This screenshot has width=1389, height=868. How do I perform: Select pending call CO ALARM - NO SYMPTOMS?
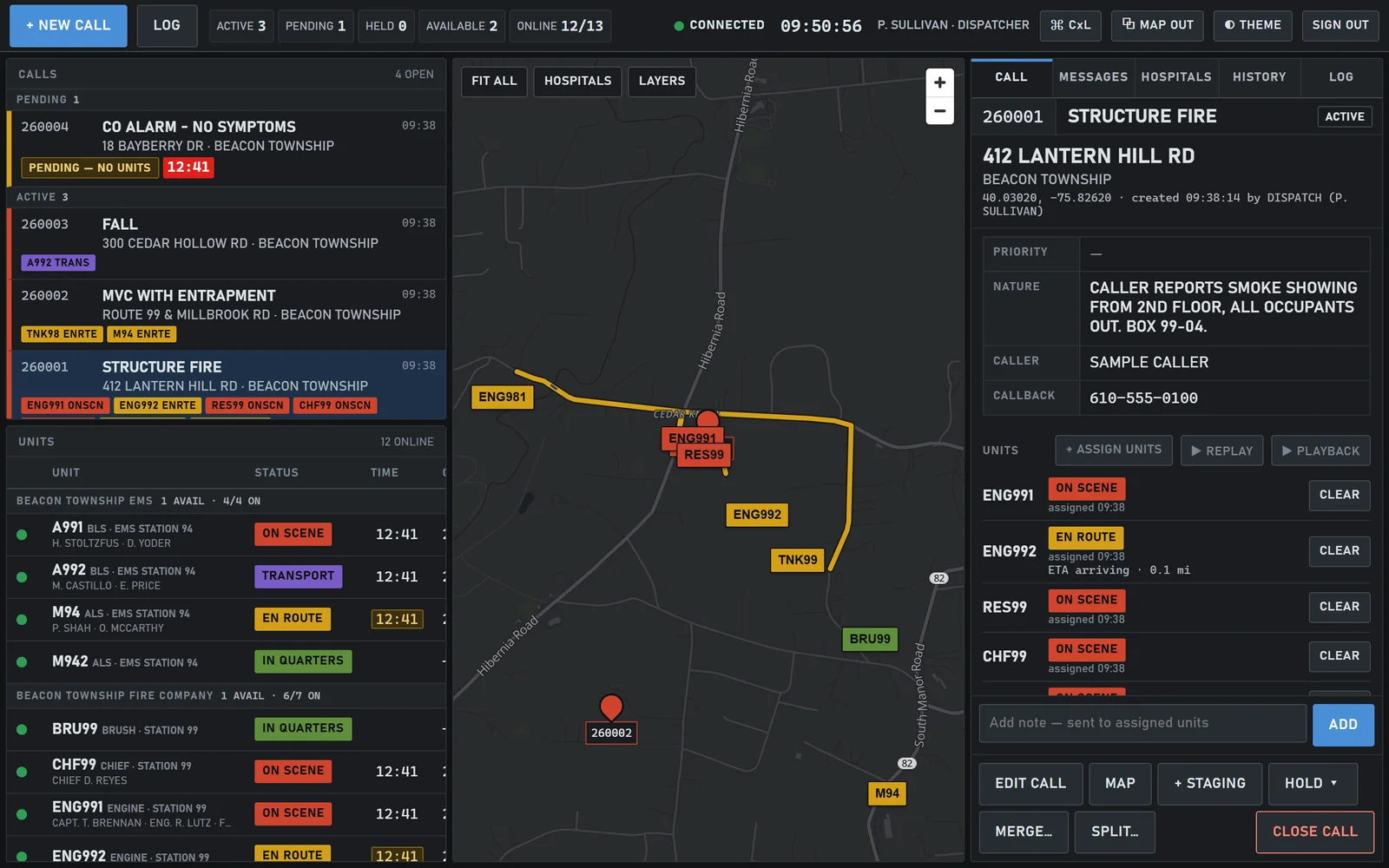tap(227, 148)
